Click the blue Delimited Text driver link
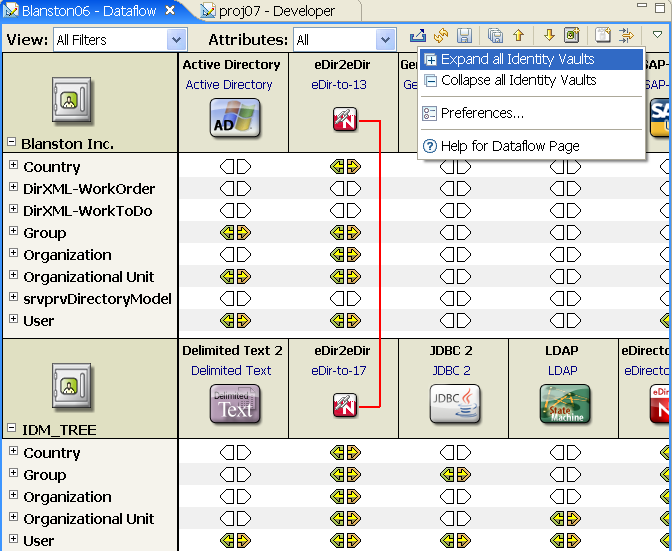The width and height of the screenshot is (672, 551). pyautogui.click(x=231, y=371)
